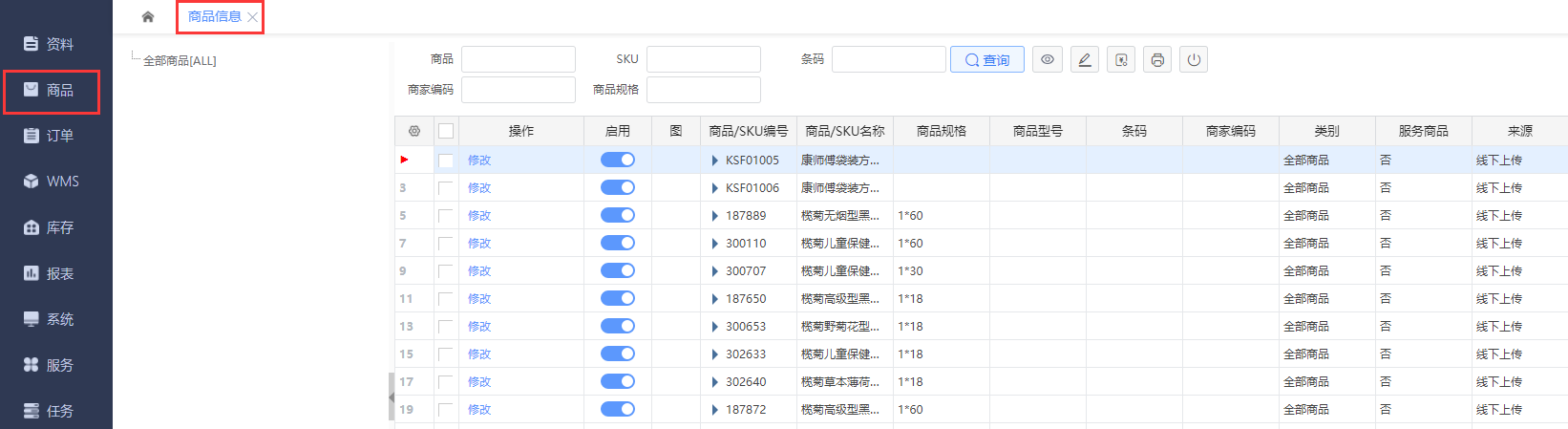The height and width of the screenshot is (429, 1568).
Task: Select 全部商品[ALL] tree node
Action: [x=180, y=60]
